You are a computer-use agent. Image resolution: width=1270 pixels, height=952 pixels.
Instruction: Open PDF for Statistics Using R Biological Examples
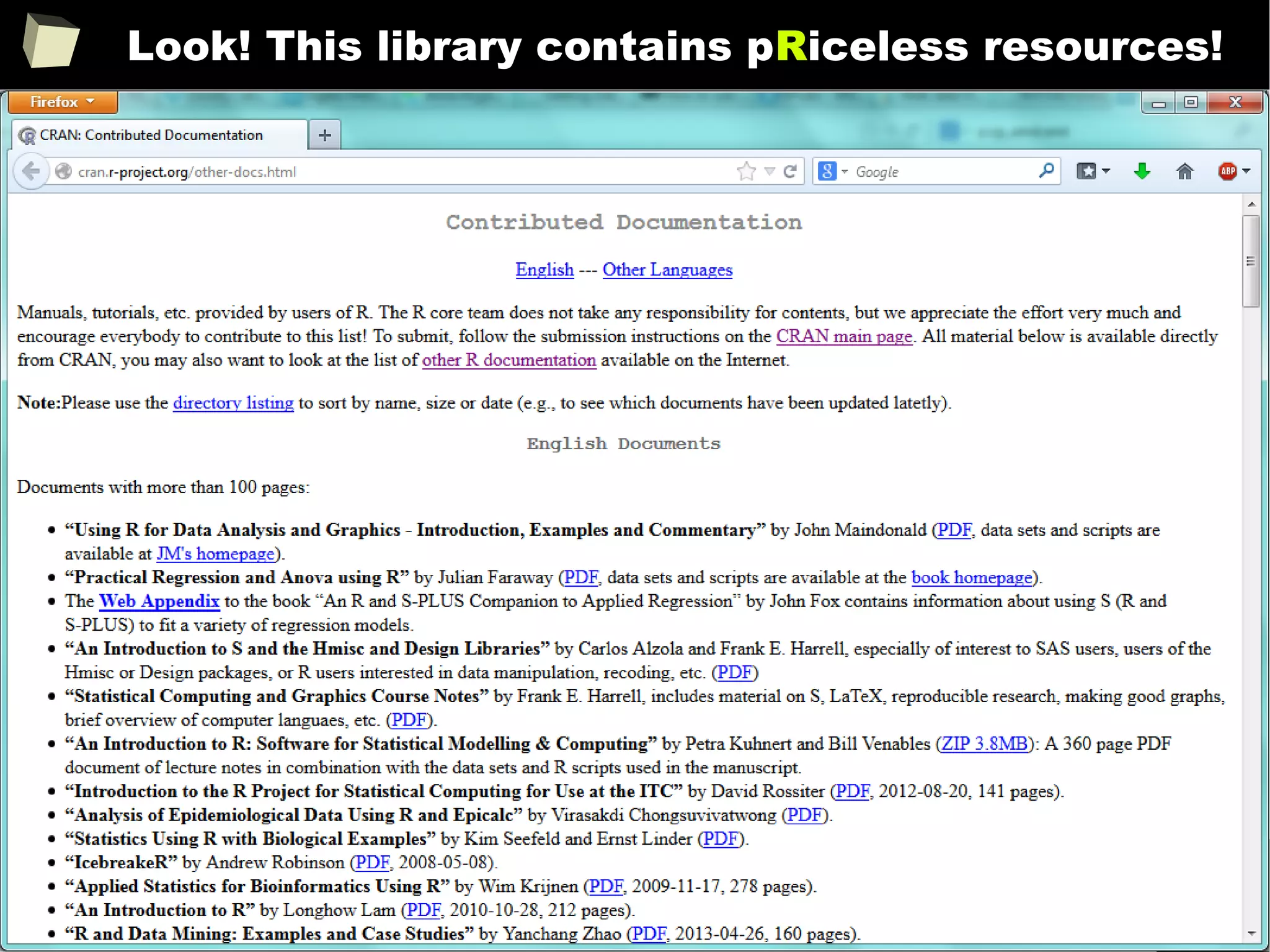(721, 839)
